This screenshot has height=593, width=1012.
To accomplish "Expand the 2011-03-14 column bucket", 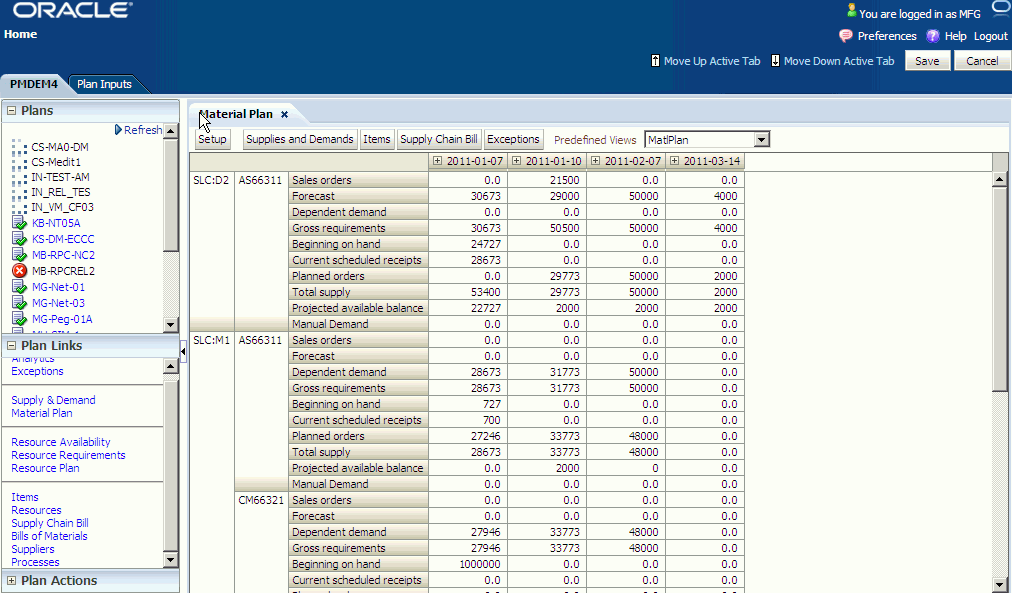I will click(674, 161).
